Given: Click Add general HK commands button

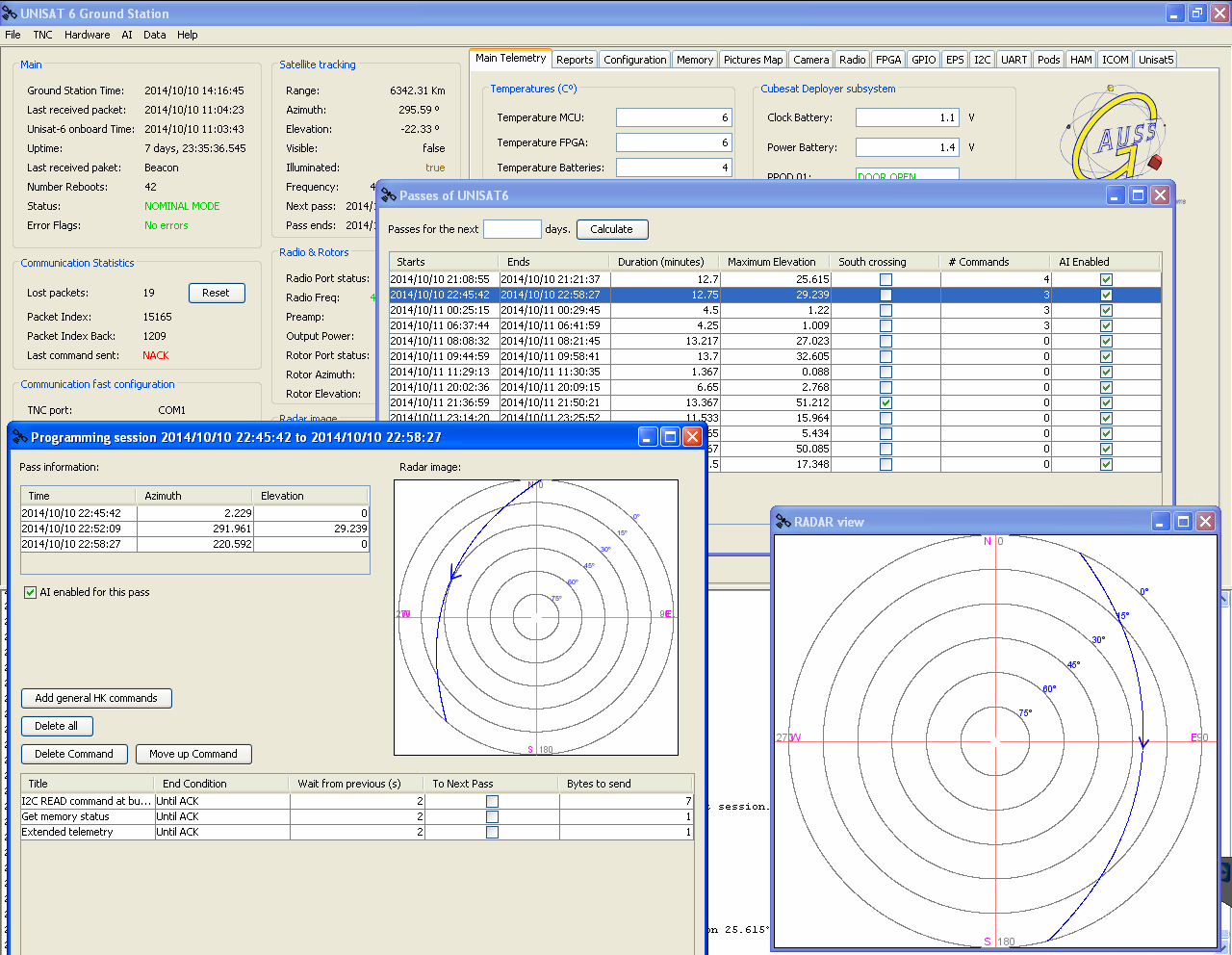Looking at the screenshot, I should click(96, 699).
